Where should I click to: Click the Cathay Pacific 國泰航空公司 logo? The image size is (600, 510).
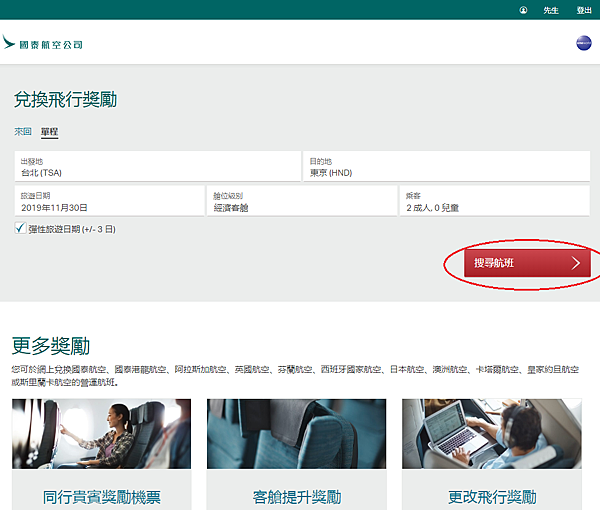[x=42, y=42]
